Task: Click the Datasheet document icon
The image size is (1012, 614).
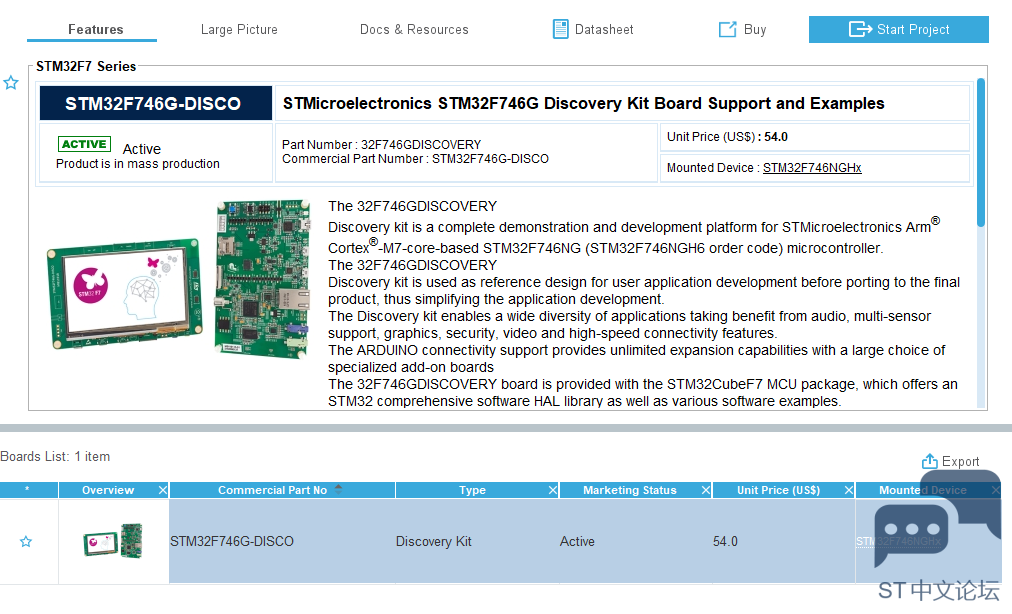Action: pyautogui.click(x=560, y=29)
